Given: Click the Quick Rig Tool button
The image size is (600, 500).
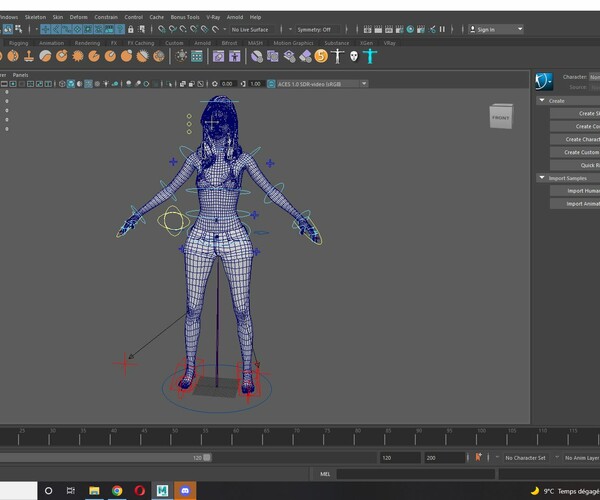Looking at the screenshot, I should pos(575,165).
